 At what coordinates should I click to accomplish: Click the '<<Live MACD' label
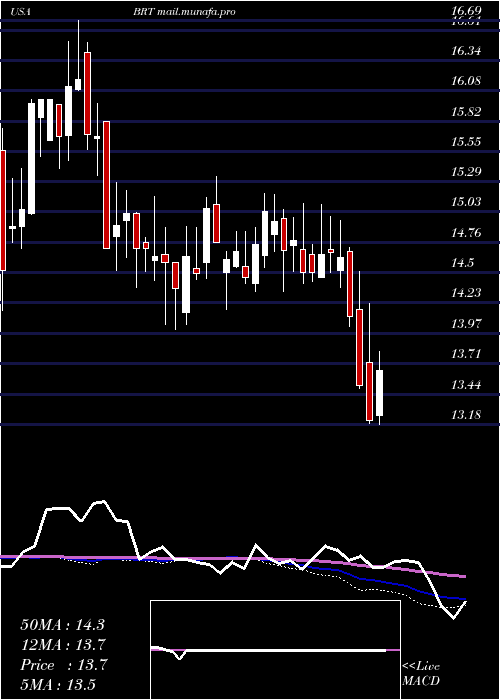tap(421, 674)
